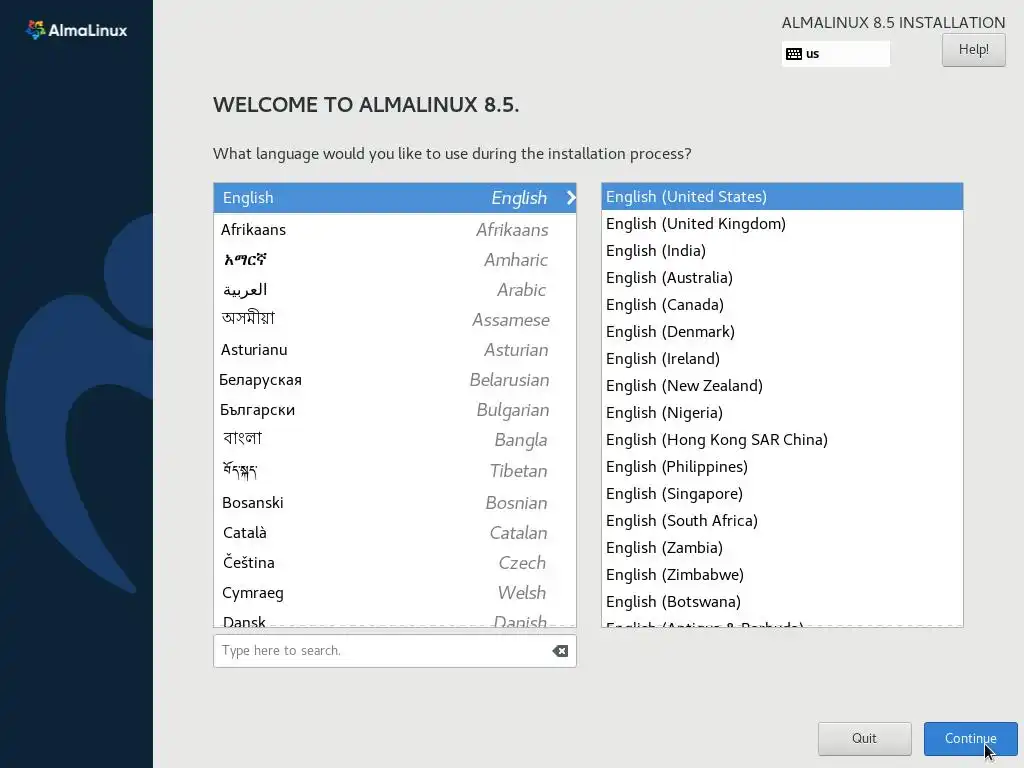Select Asturianu language row
This screenshot has width=1024, height=768.
tap(394, 350)
